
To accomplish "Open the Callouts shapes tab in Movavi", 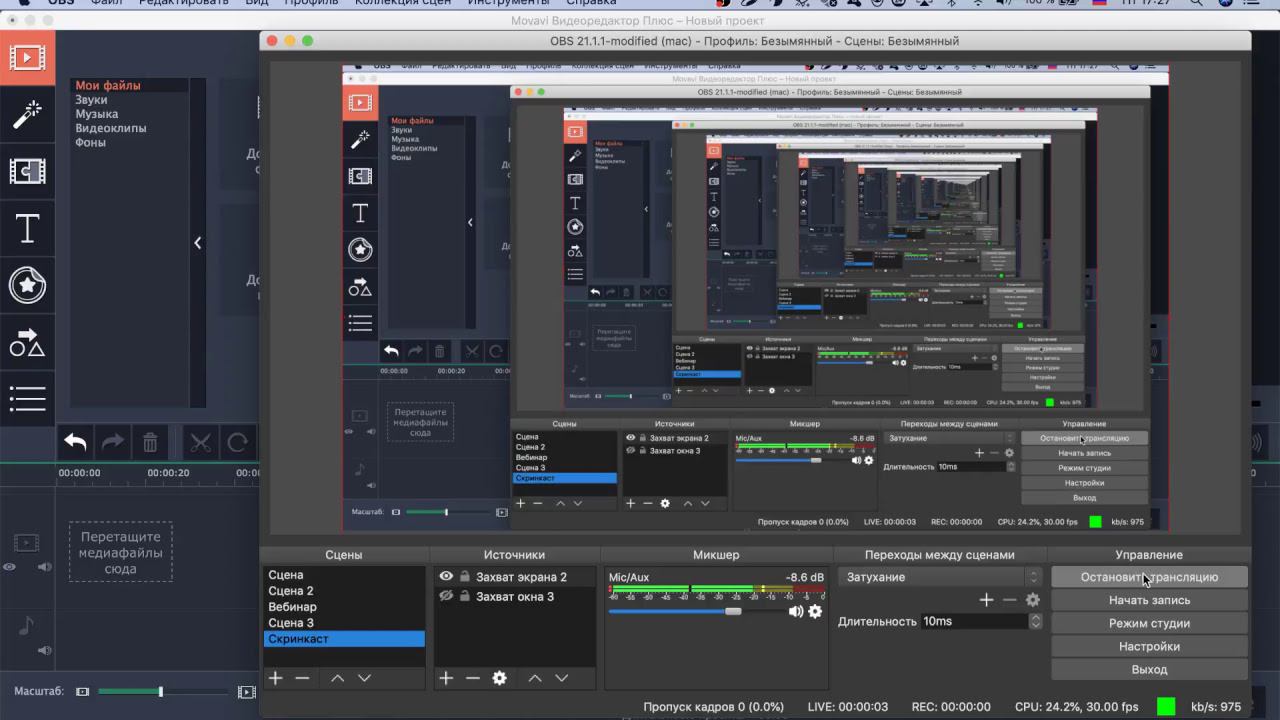I will coord(27,343).
